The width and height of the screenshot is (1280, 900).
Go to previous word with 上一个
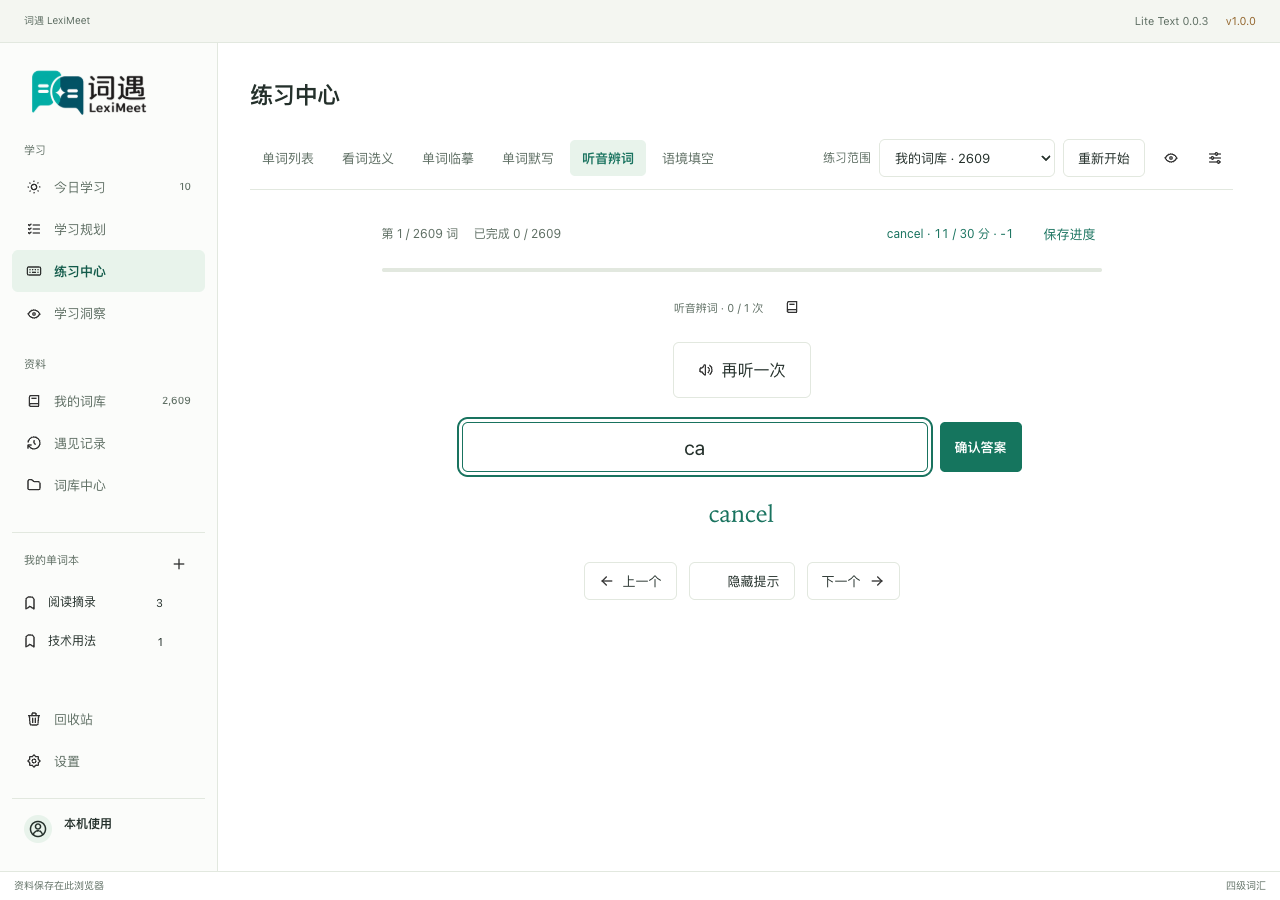point(630,581)
